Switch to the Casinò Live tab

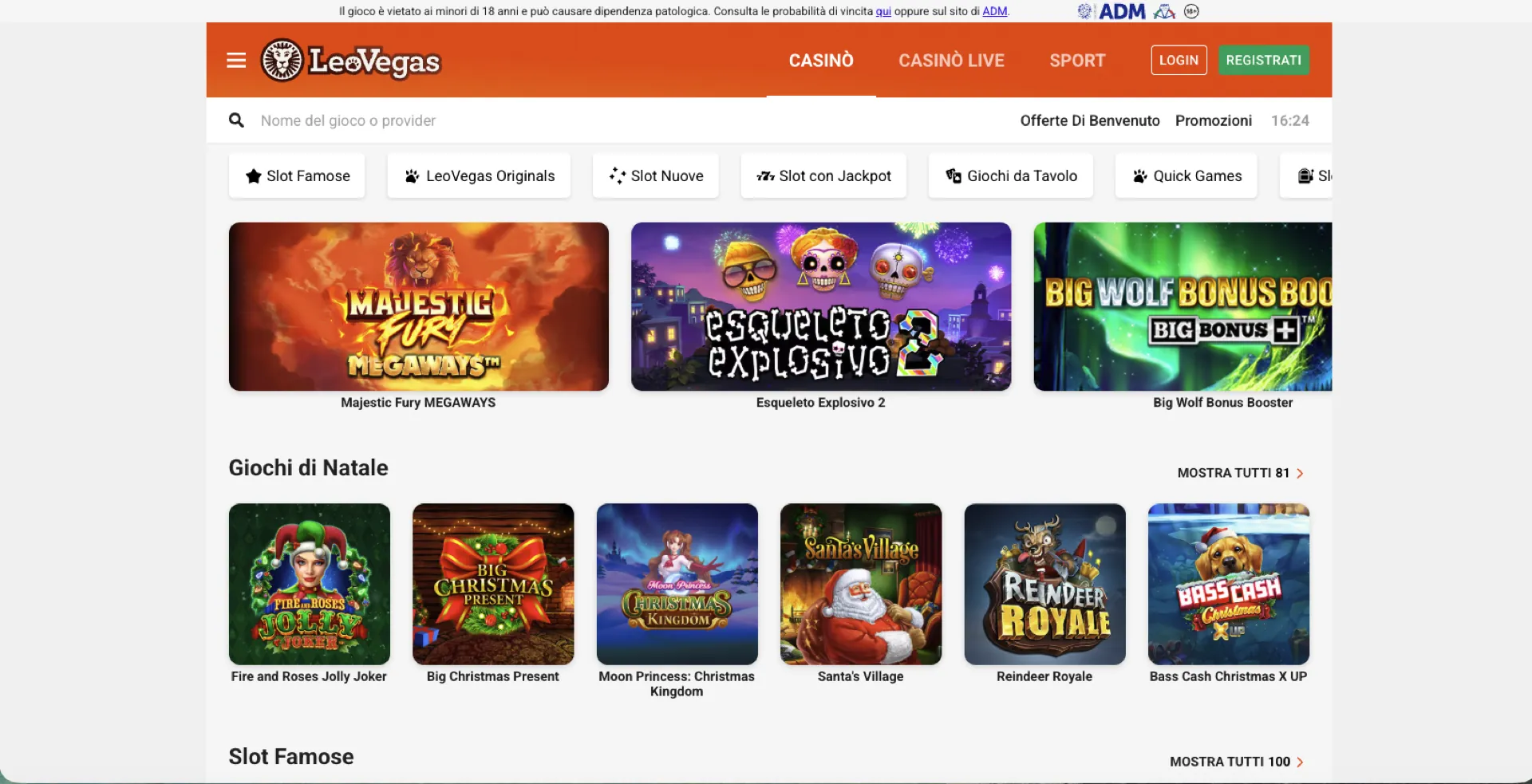(x=951, y=60)
